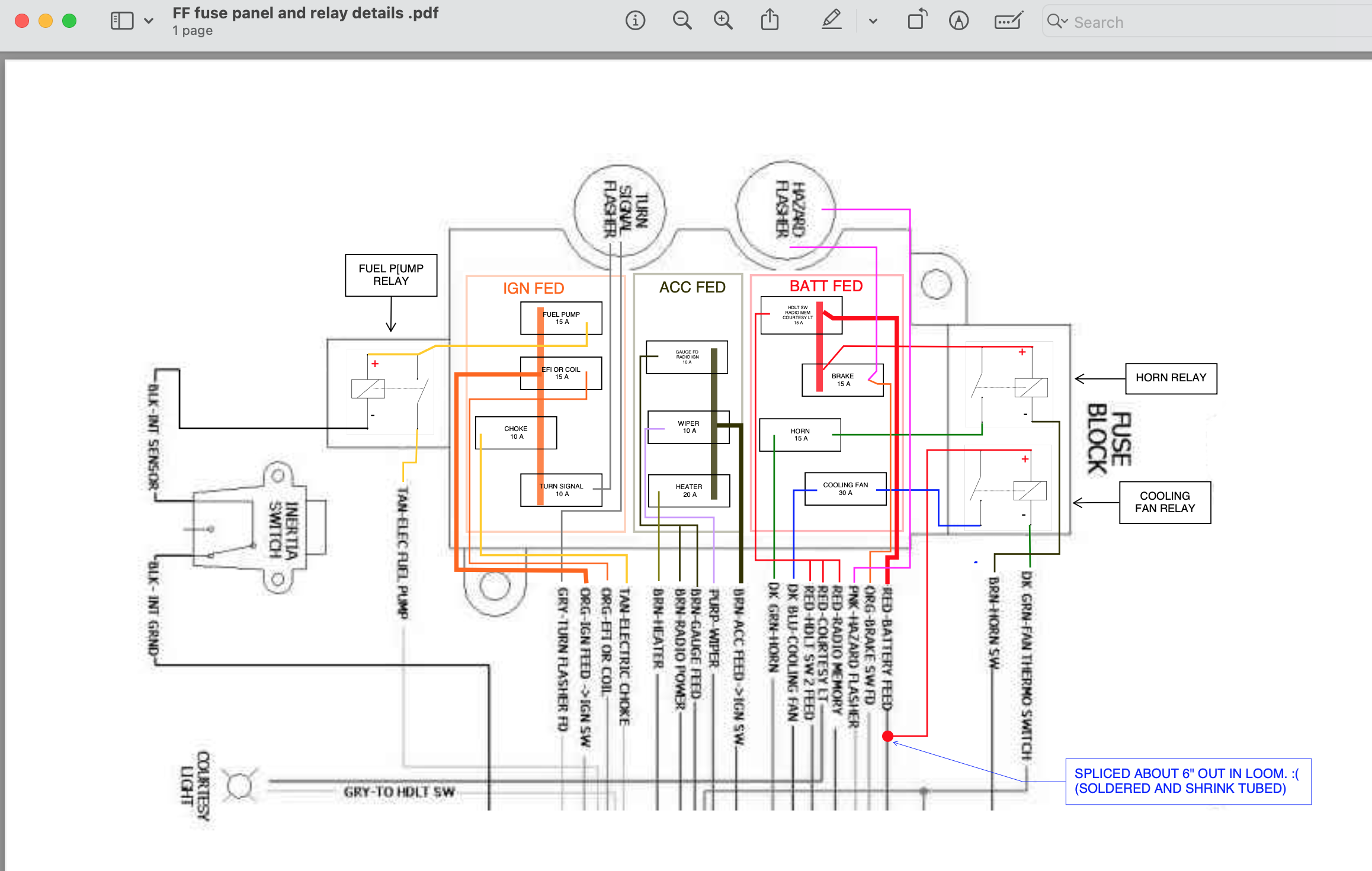Zoom in on the PDF
Viewport: 1372px width, 871px height.
tap(723, 21)
